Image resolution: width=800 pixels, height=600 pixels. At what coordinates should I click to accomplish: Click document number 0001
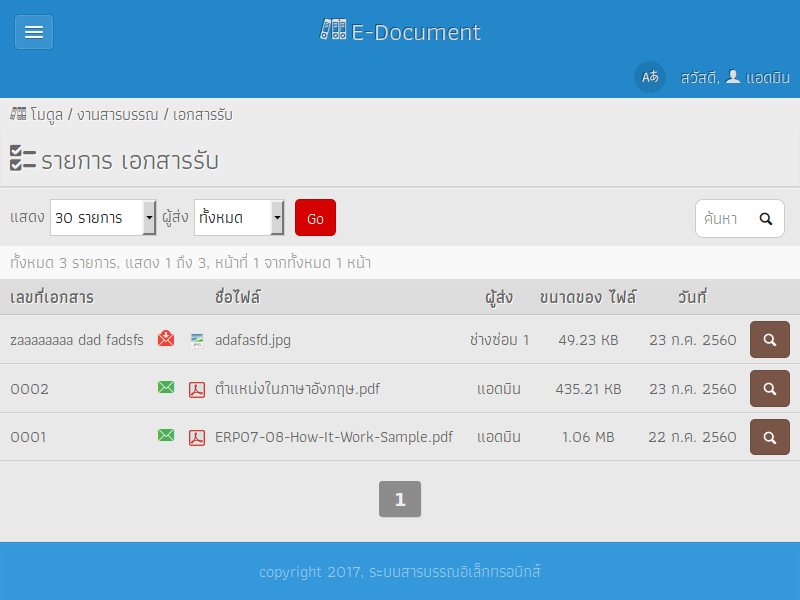tap(29, 437)
